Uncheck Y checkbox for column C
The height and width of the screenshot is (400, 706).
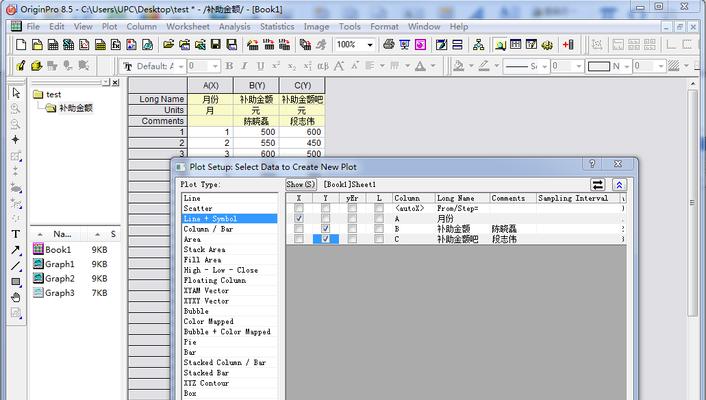pos(326,239)
